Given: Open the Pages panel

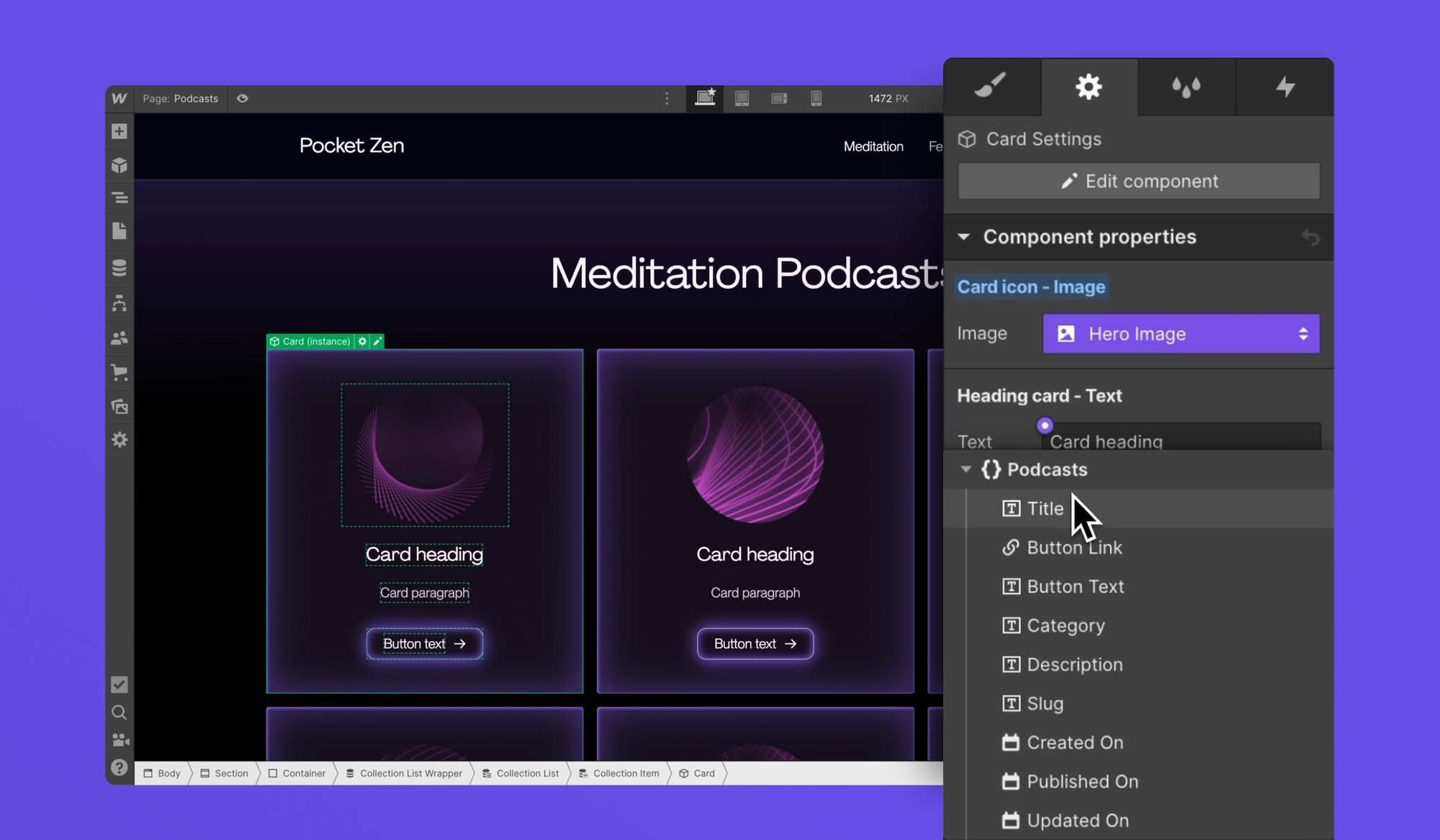Looking at the screenshot, I should pyautogui.click(x=119, y=231).
